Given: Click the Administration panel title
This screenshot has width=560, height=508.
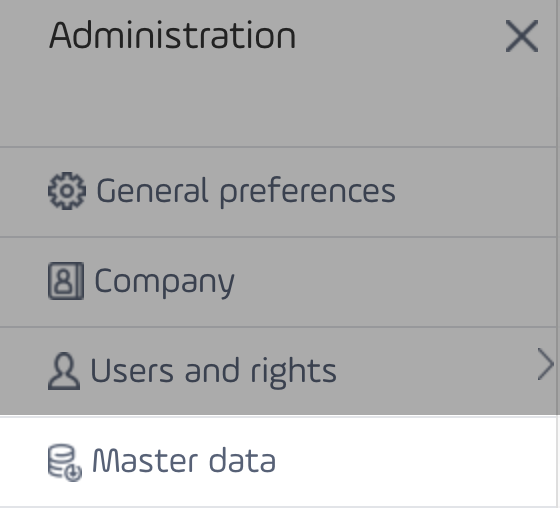Looking at the screenshot, I should [172, 35].
